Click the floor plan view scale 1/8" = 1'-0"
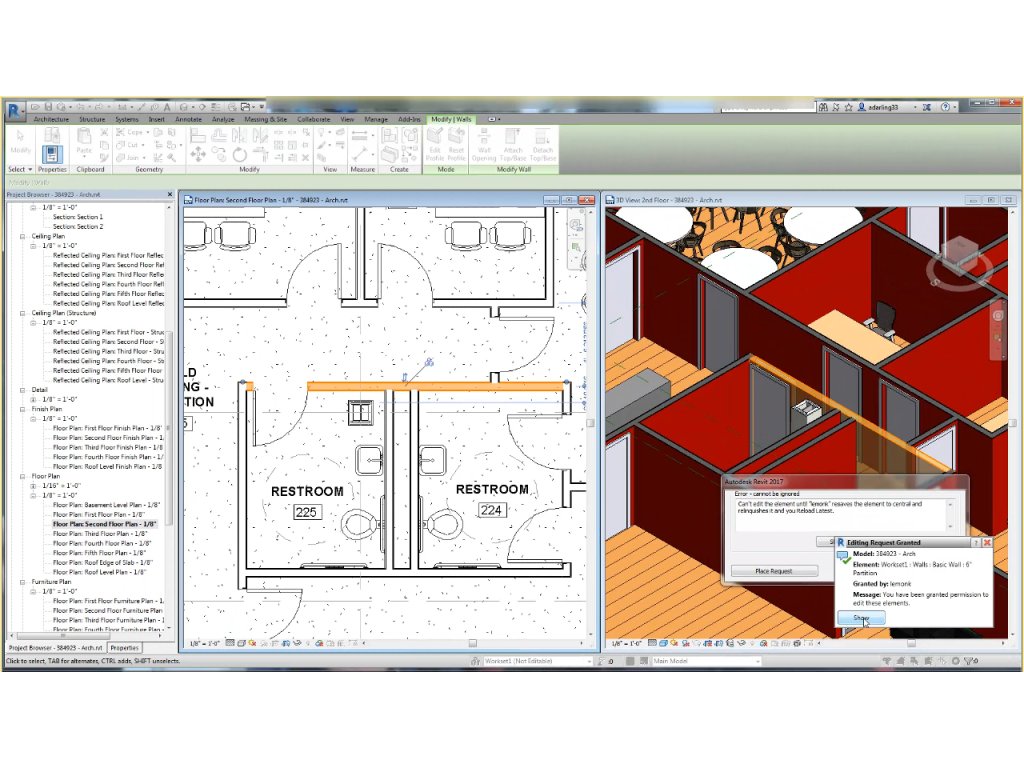 (204, 643)
